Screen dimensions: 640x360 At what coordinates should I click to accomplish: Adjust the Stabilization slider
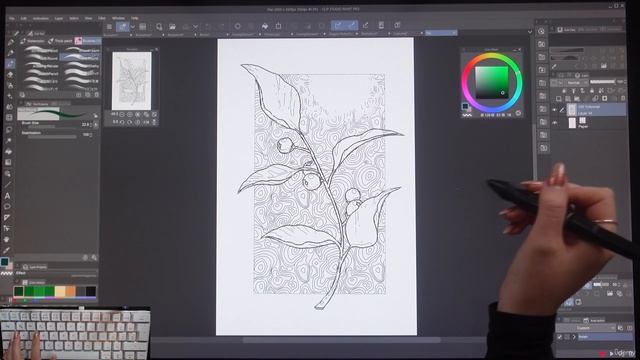click(x=51, y=137)
